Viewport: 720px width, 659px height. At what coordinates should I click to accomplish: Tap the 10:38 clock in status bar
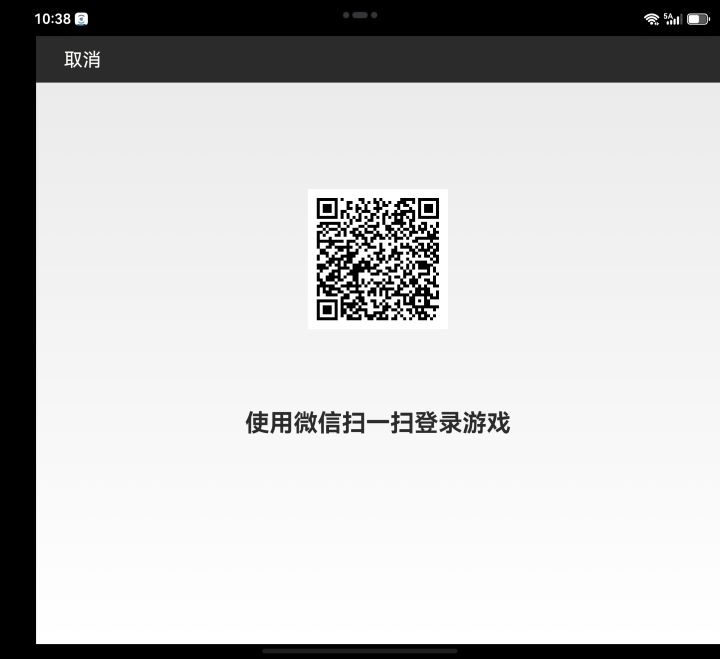(52, 19)
